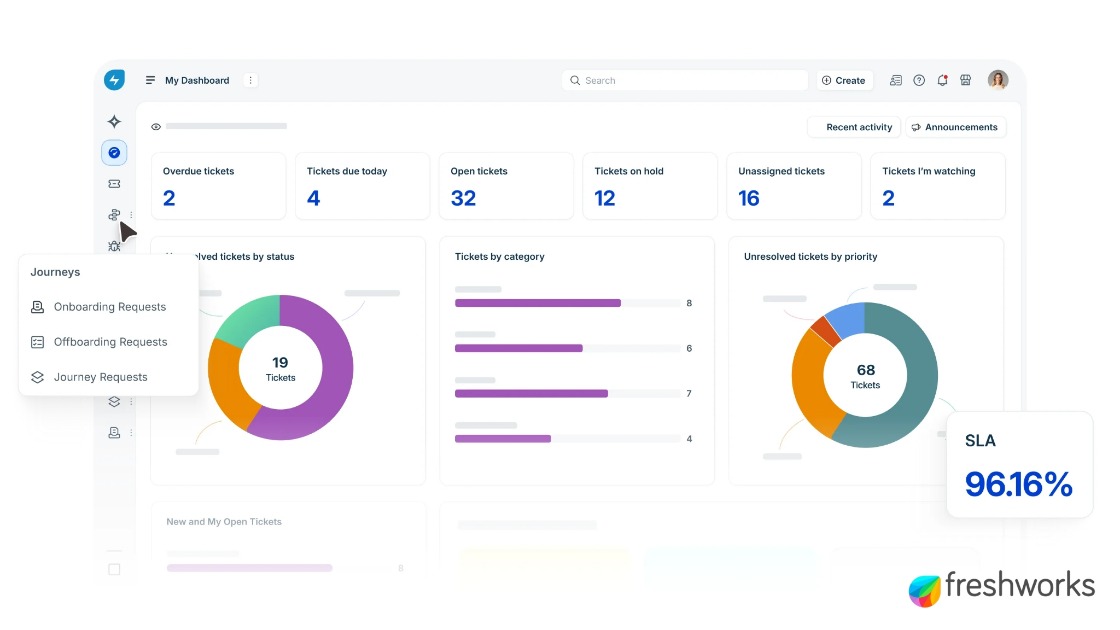Open the bug icon in sidebar
The width and height of the screenshot is (1120, 630).
point(114,246)
